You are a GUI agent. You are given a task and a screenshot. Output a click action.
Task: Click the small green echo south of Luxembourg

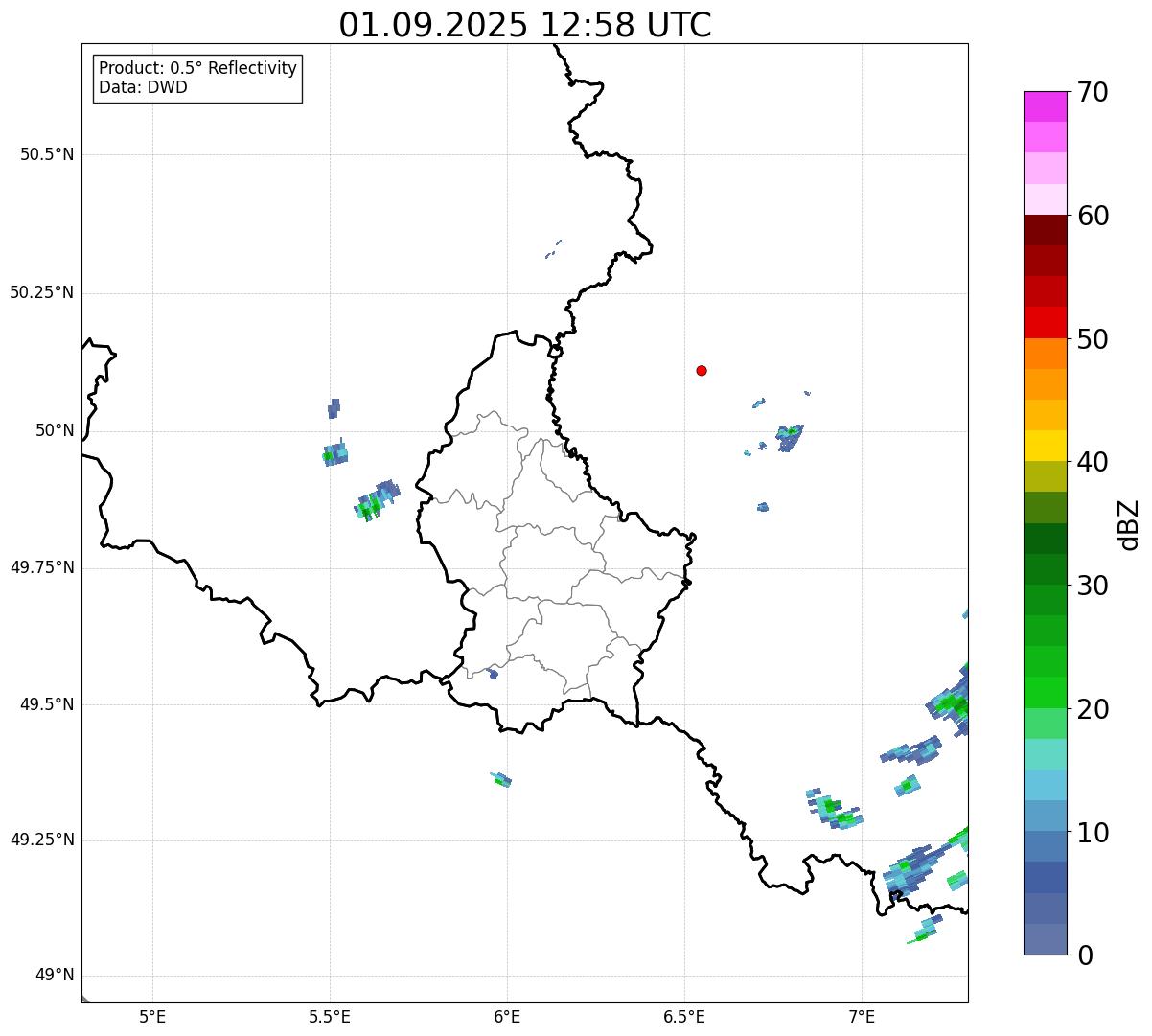tap(501, 779)
